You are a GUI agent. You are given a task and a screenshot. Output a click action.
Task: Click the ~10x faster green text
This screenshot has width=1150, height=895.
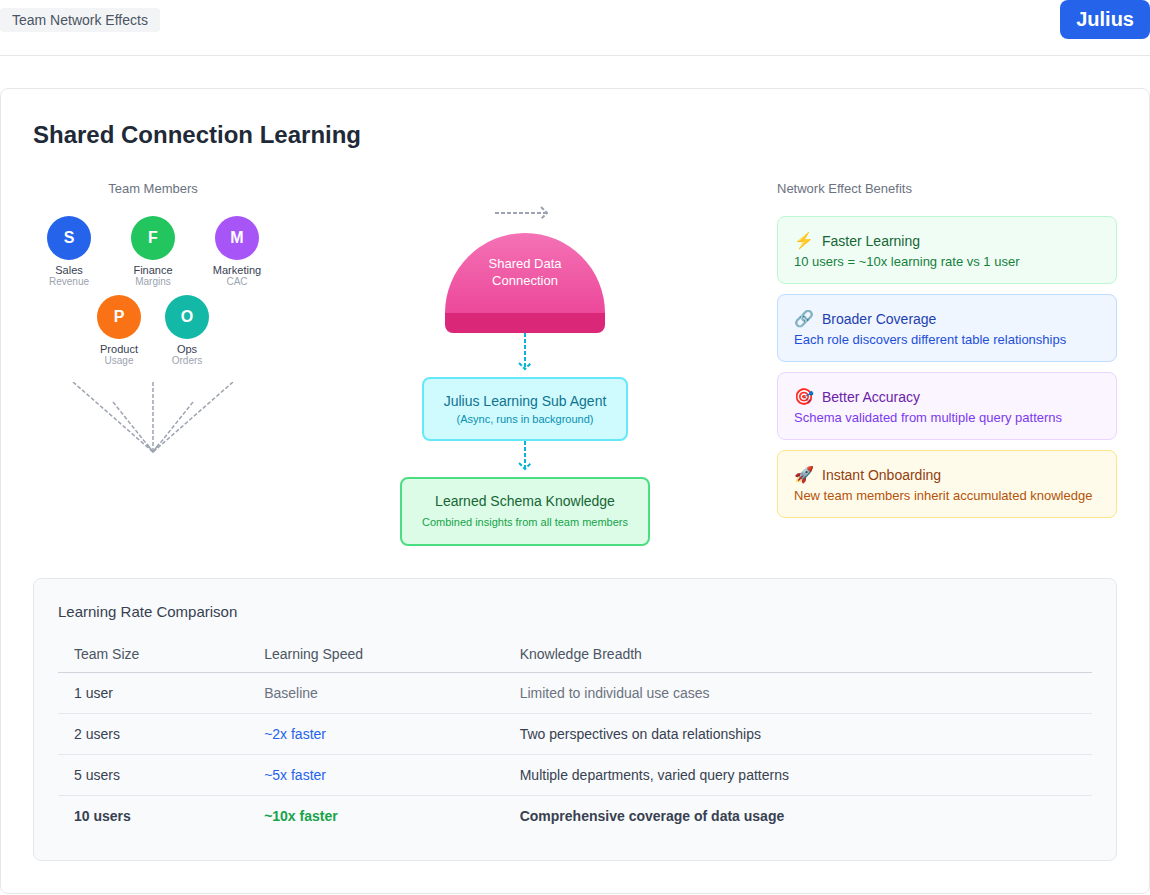pos(301,816)
